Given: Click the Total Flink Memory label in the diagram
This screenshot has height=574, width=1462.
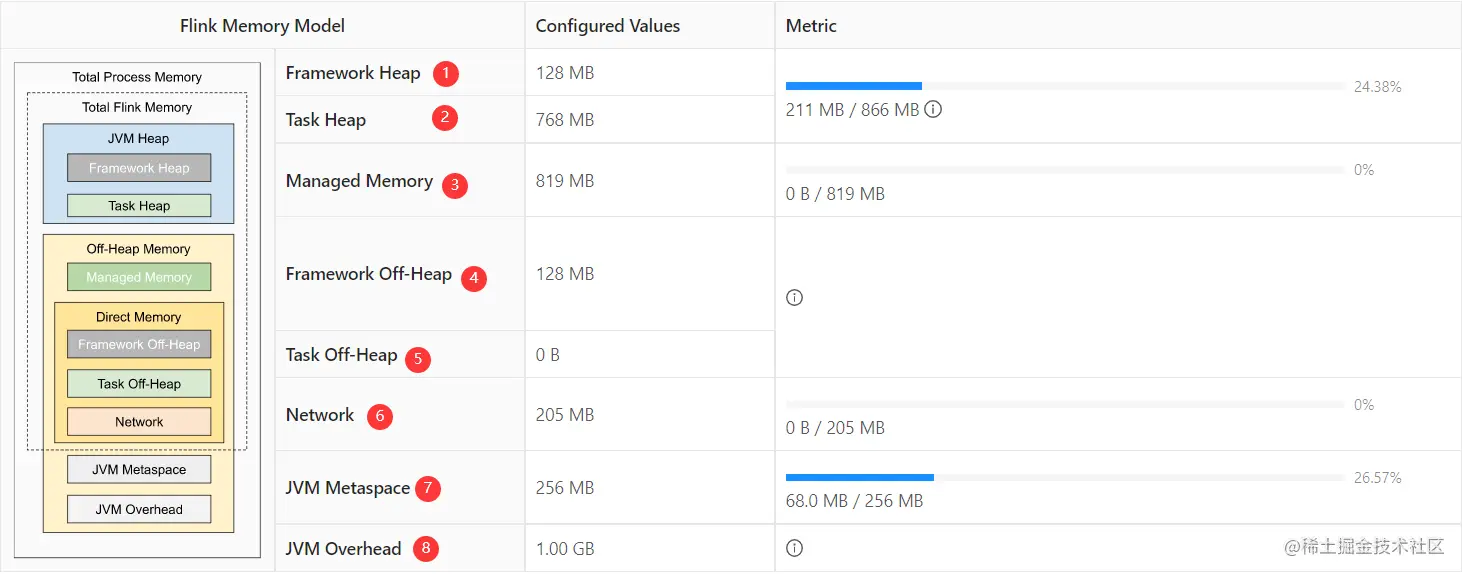Looking at the screenshot, I should (137, 107).
